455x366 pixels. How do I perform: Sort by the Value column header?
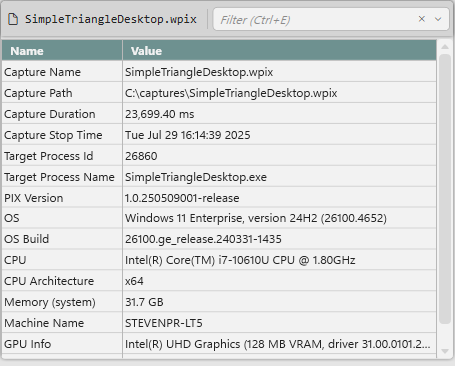(279, 51)
